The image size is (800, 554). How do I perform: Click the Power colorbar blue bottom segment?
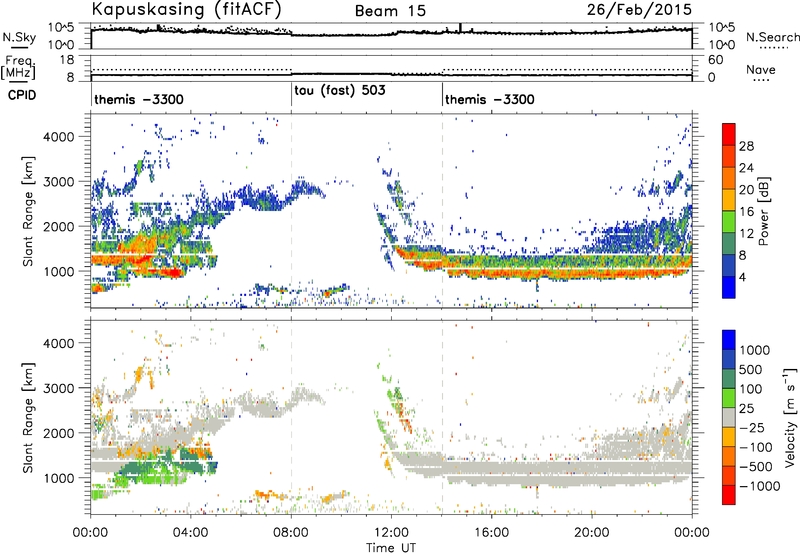click(x=729, y=288)
